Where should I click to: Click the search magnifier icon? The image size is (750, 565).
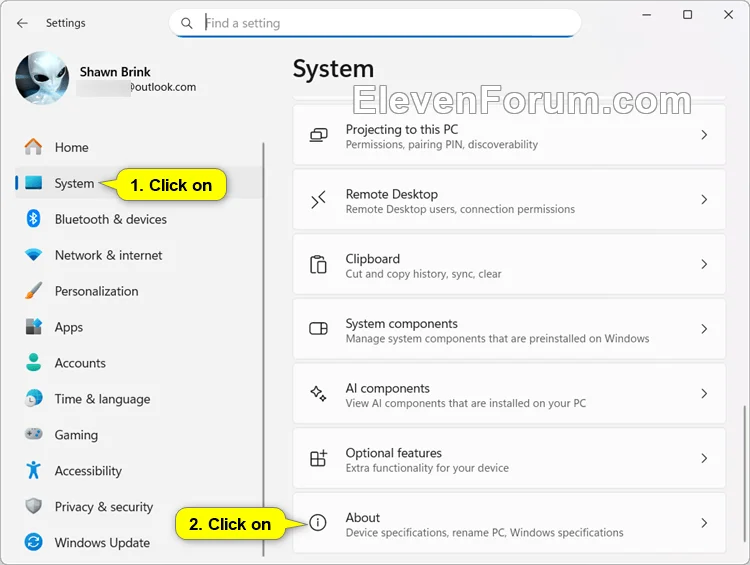click(x=187, y=23)
